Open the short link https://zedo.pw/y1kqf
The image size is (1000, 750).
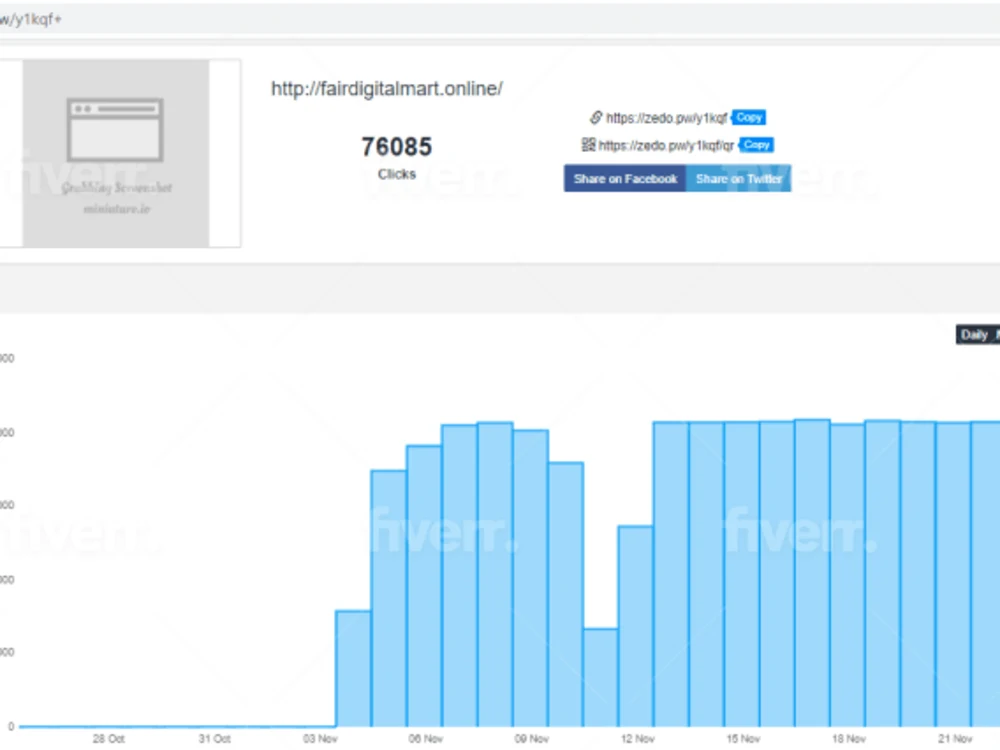click(x=666, y=118)
